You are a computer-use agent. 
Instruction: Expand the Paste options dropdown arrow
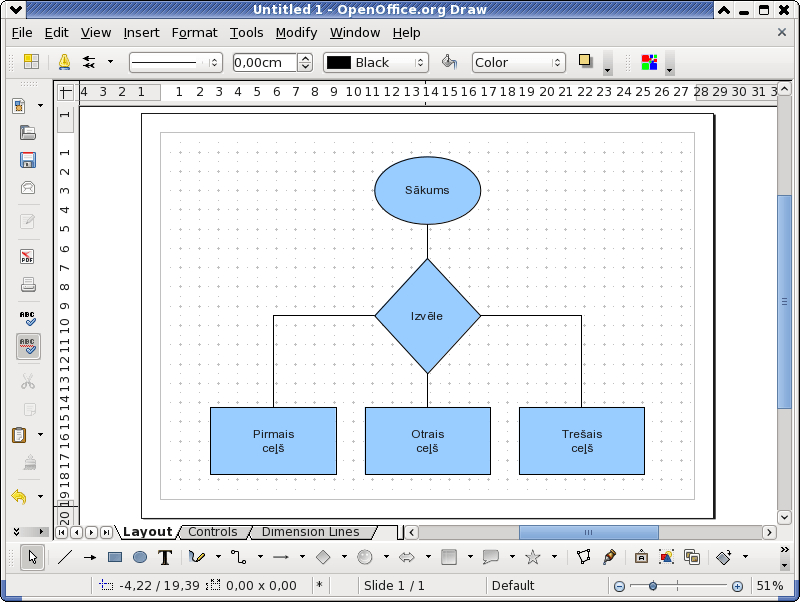pos(40,435)
